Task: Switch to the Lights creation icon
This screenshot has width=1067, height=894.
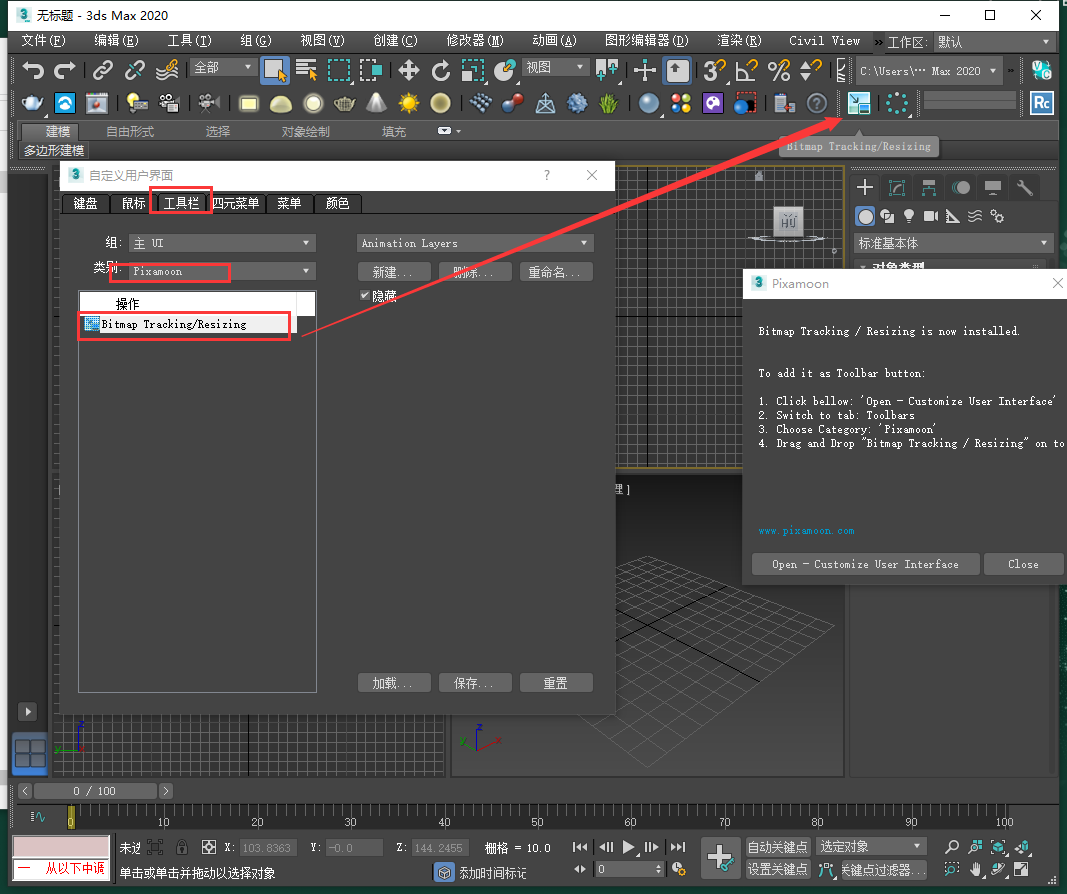Action: pyautogui.click(x=908, y=216)
